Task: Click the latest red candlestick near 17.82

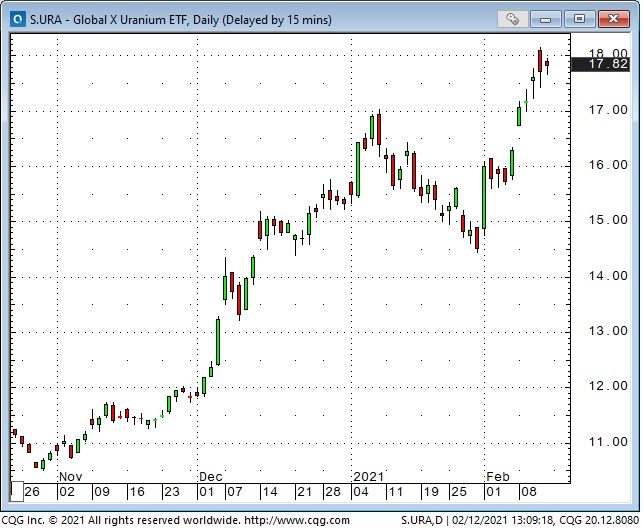Action: (x=547, y=64)
